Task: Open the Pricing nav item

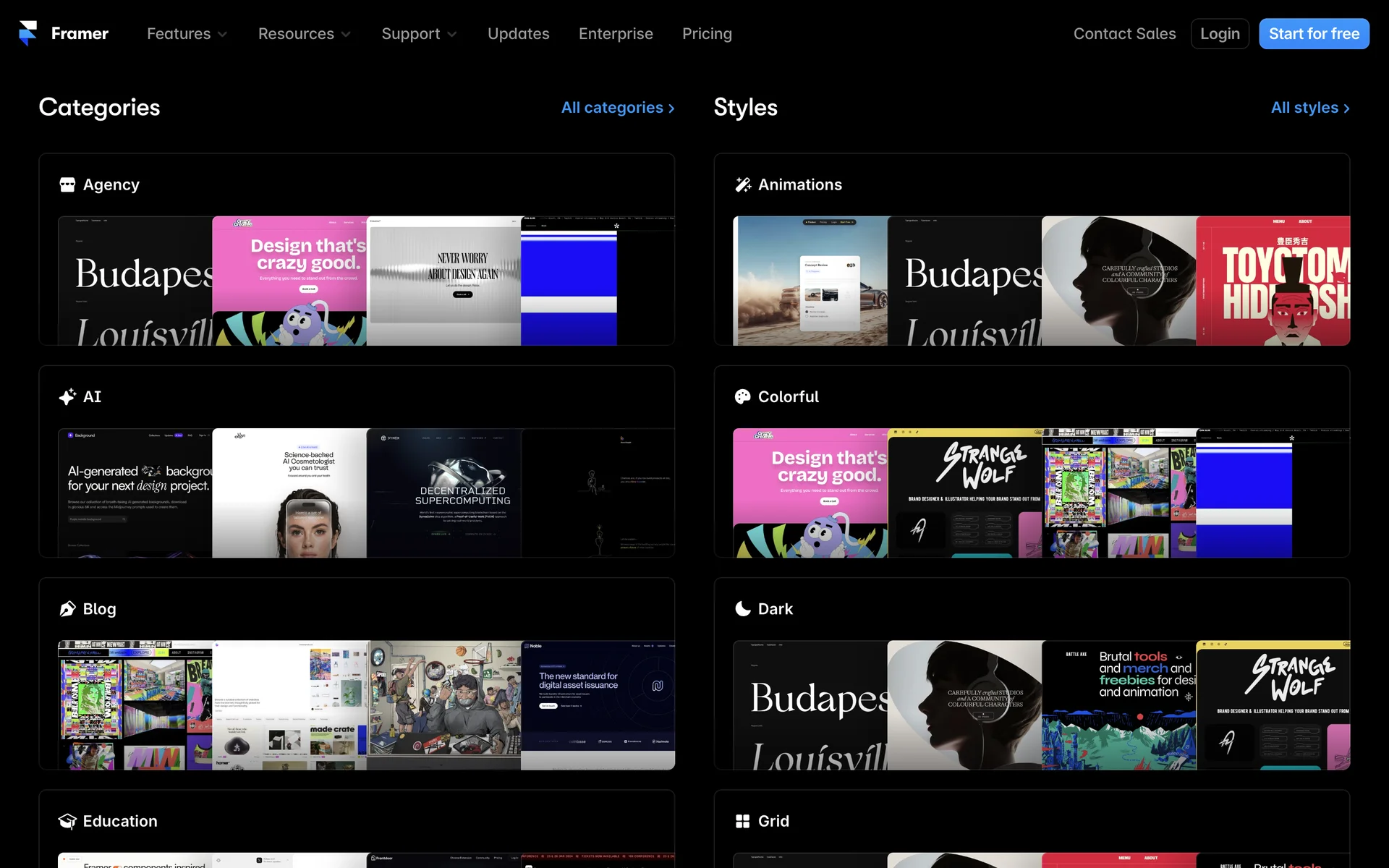Action: pyautogui.click(x=707, y=34)
